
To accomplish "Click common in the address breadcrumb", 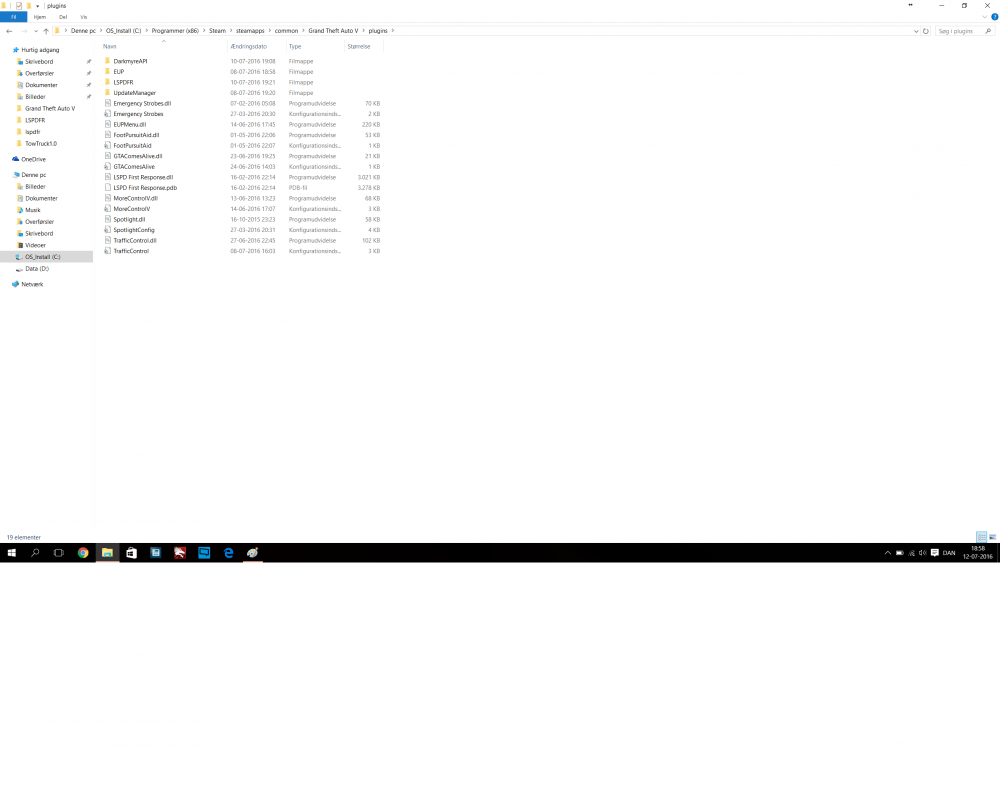I will point(286,31).
